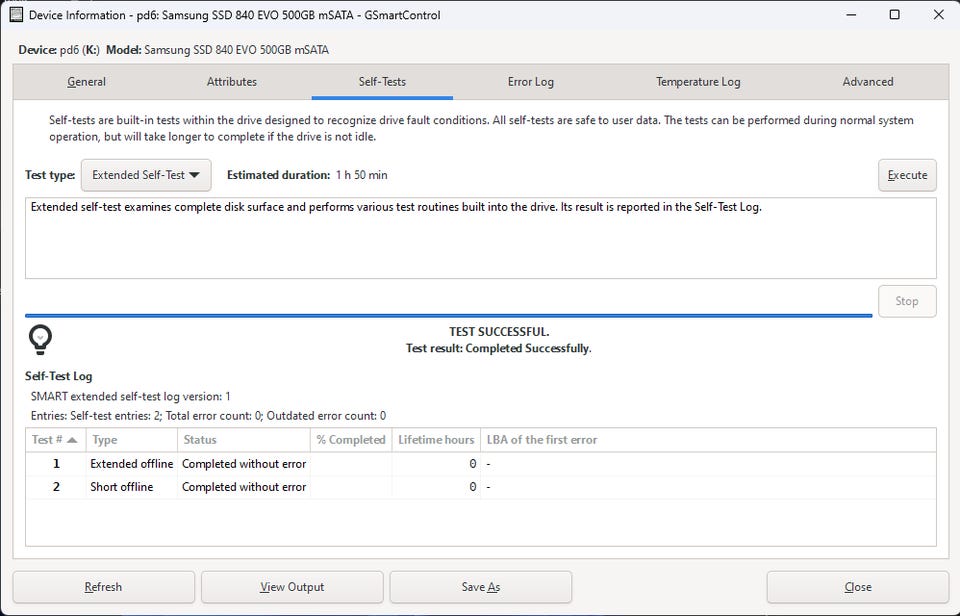Sort by % Completed column header
The width and height of the screenshot is (960, 616).
(x=351, y=440)
